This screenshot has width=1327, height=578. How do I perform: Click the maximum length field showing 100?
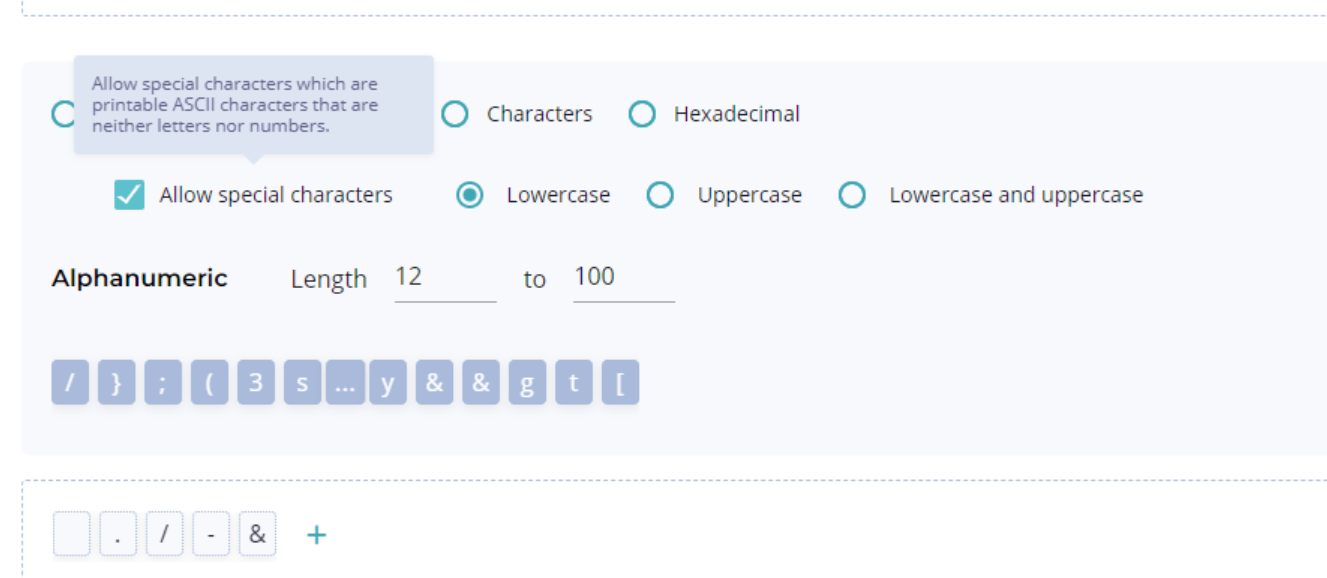tap(623, 277)
